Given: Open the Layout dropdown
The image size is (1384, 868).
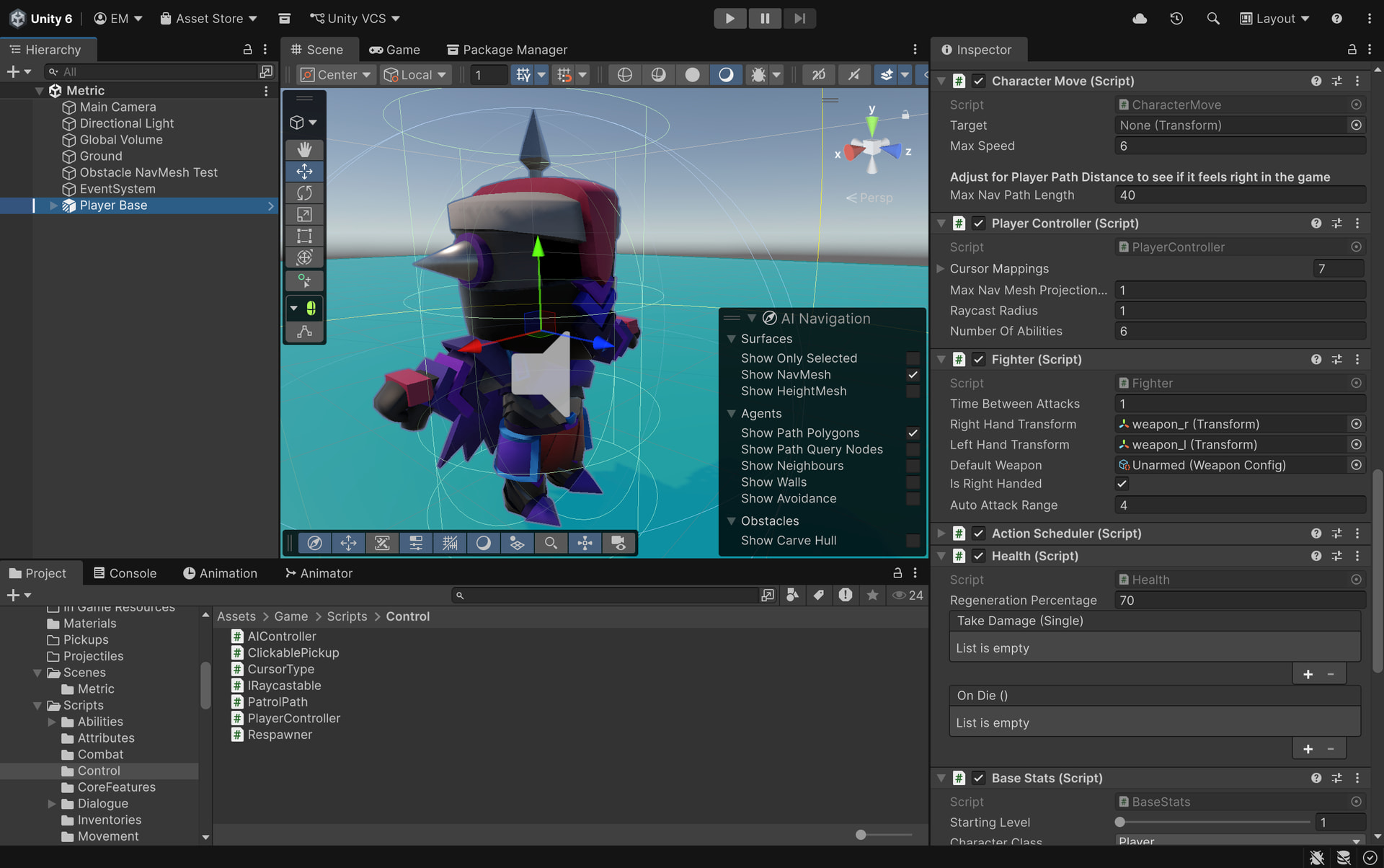Looking at the screenshot, I should click(x=1274, y=18).
